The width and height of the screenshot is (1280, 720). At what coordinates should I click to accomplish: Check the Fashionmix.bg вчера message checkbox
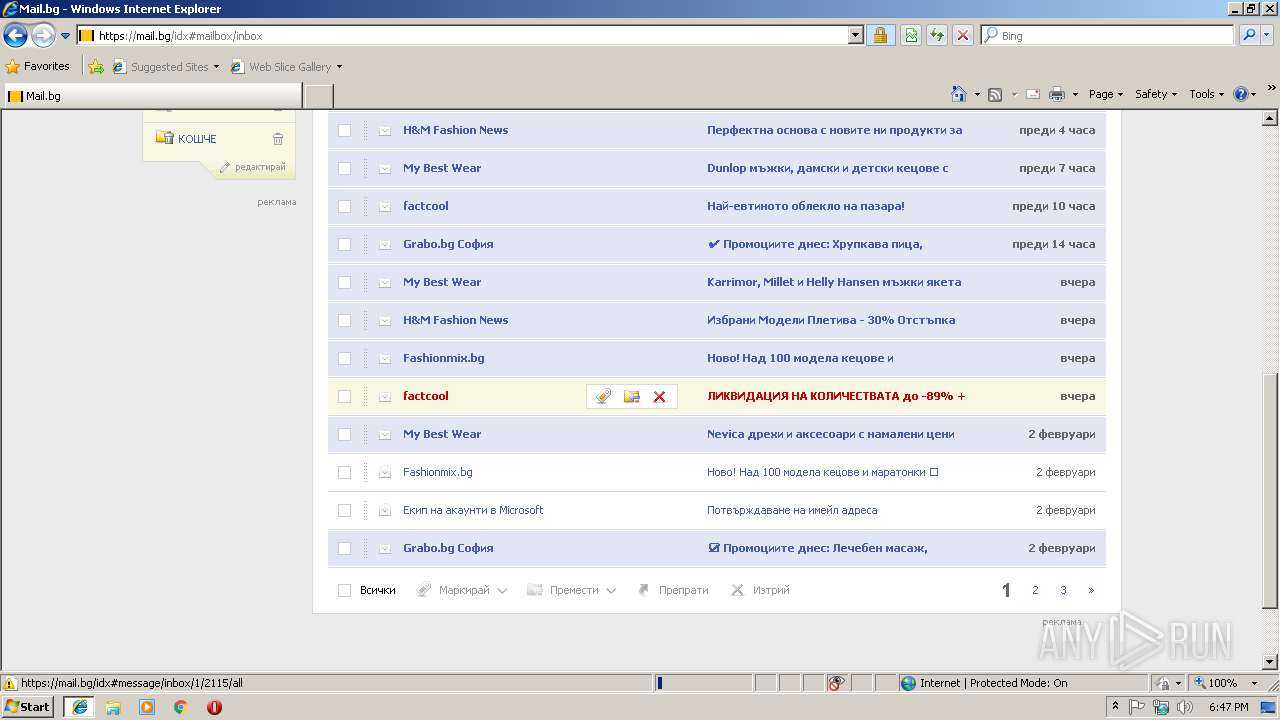click(344, 358)
